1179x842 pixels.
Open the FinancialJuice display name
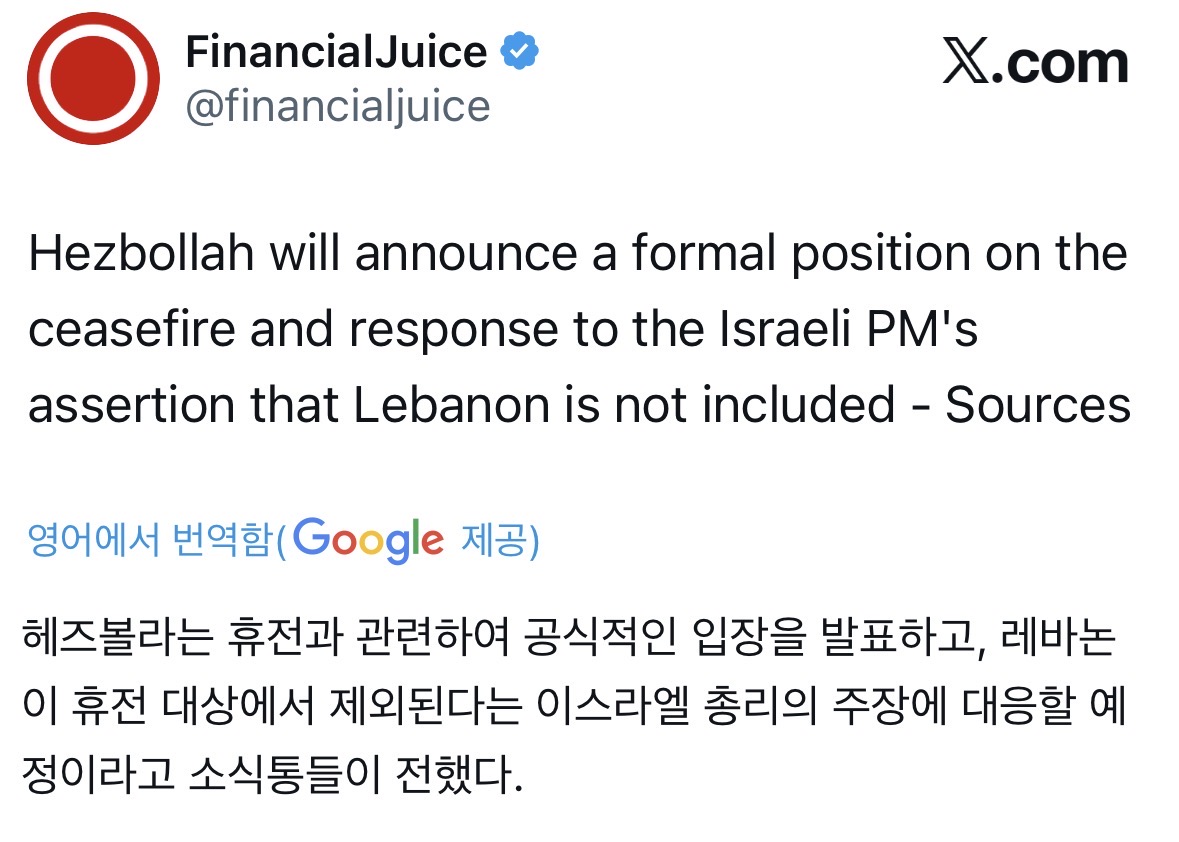[336, 52]
